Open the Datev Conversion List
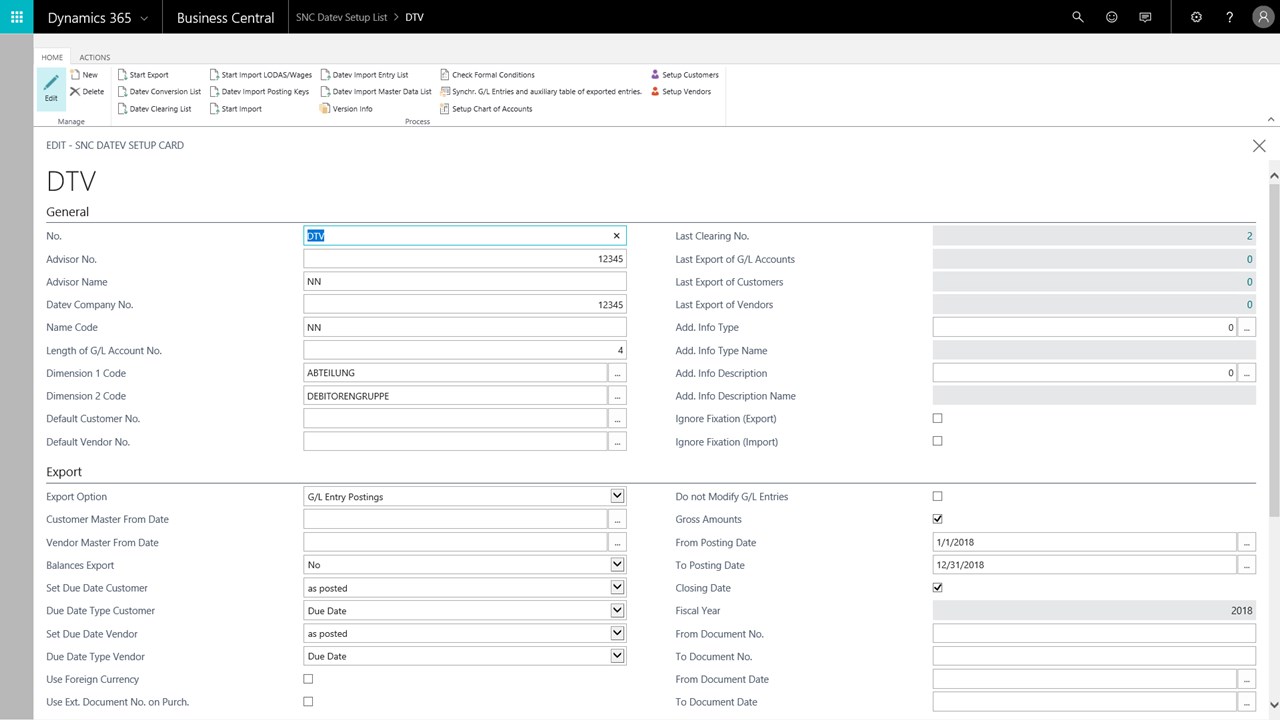 click(123, 92)
